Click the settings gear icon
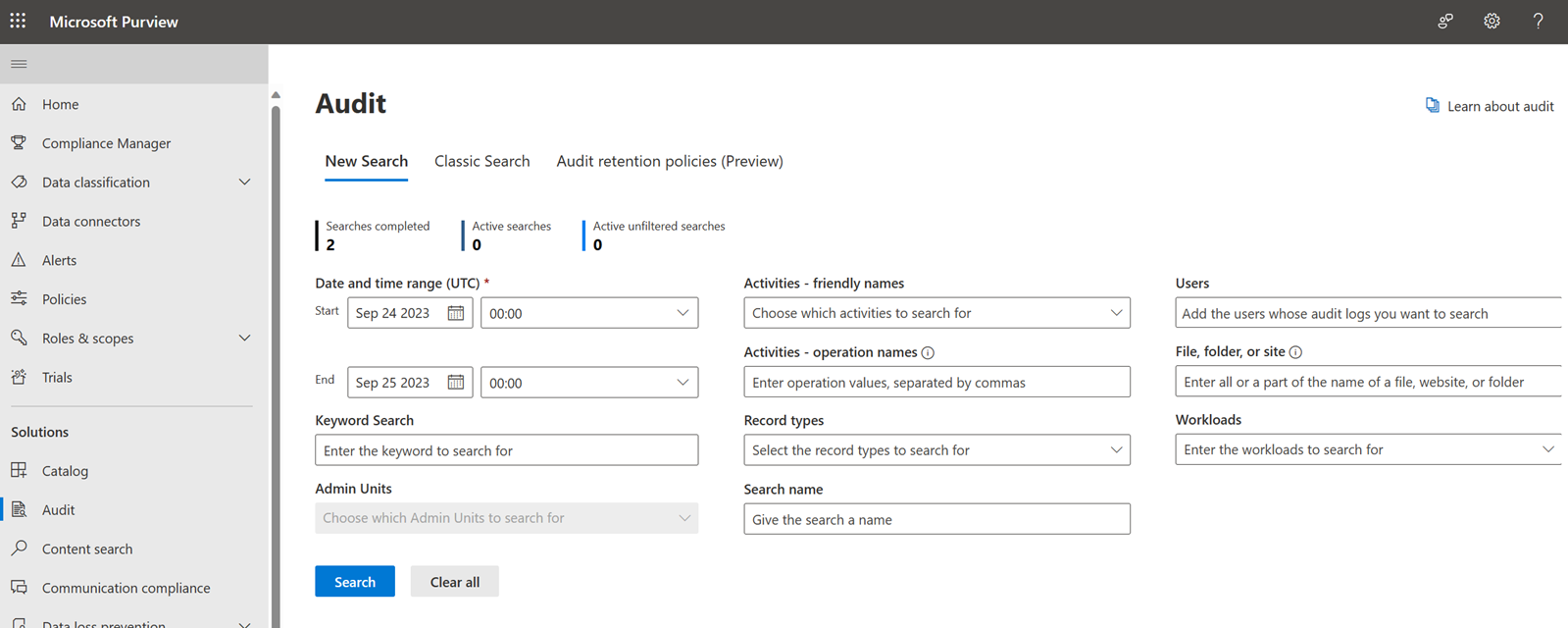This screenshot has width=1568, height=628. (x=1492, y=21)
